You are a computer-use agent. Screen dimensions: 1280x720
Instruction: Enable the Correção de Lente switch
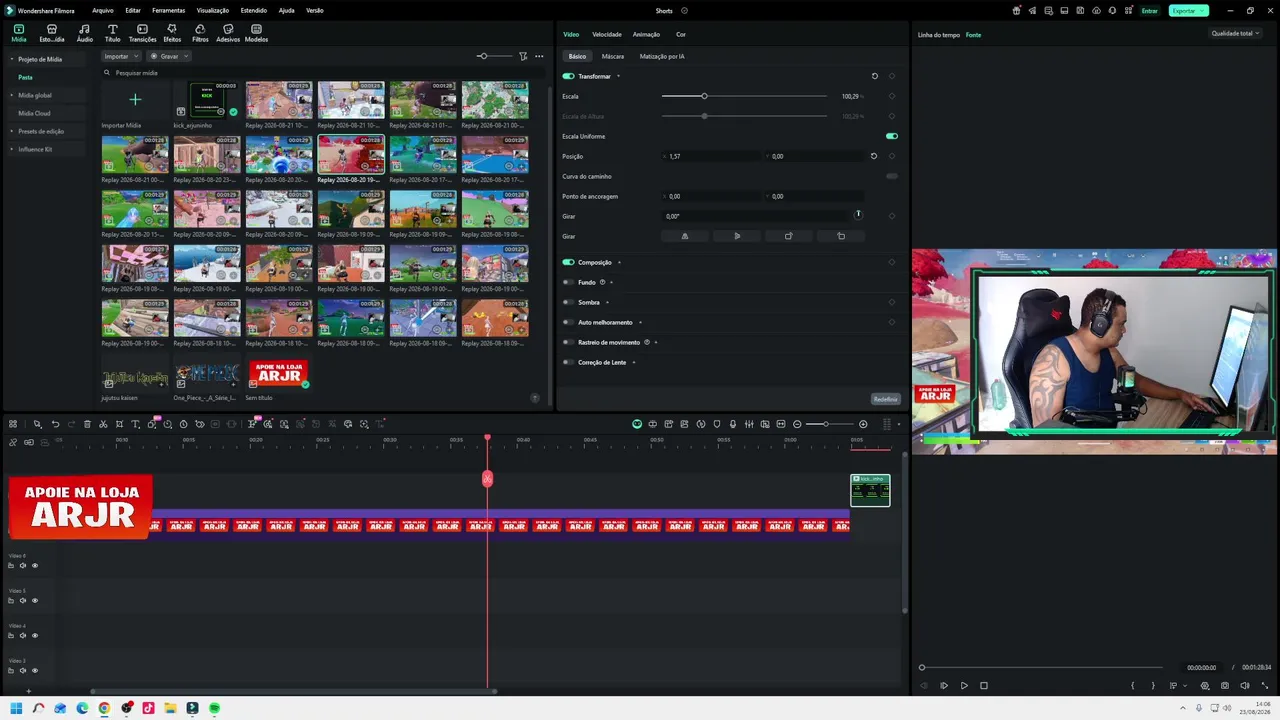(x=568, y=362)
